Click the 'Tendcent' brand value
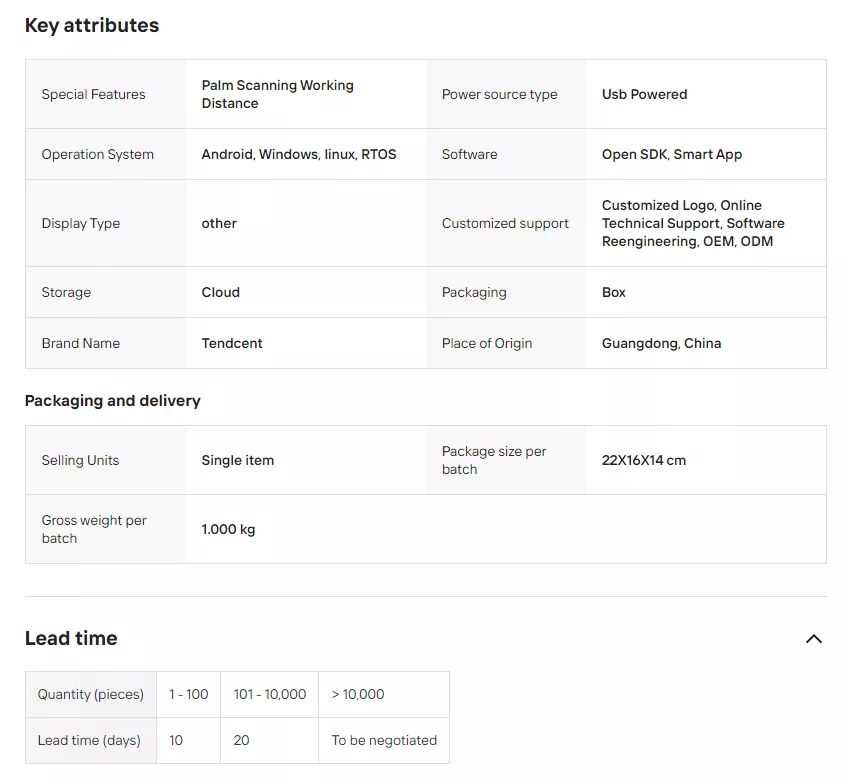This screenshot has width=846, height=779. 232,344
